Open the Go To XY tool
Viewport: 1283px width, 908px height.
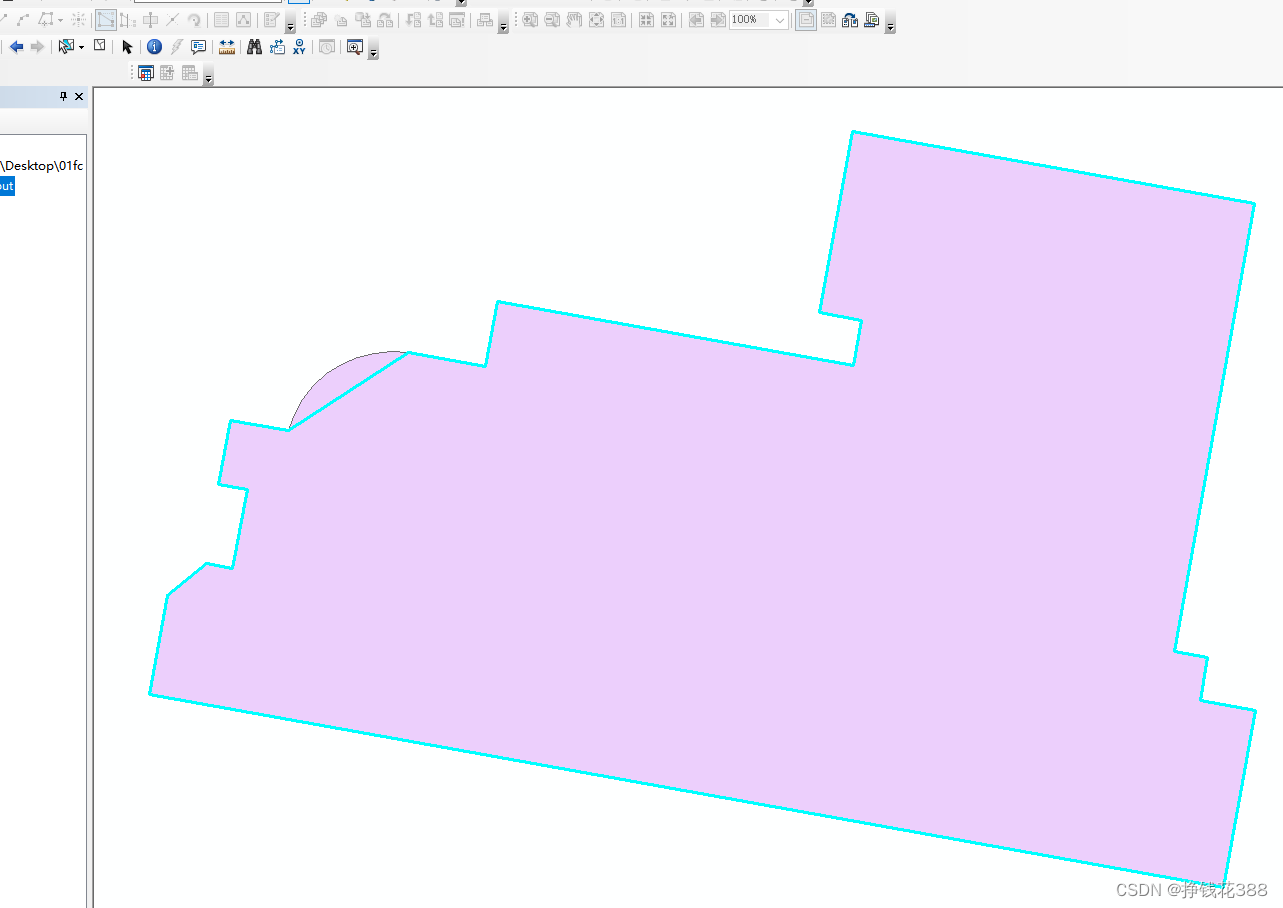(299, 46)
